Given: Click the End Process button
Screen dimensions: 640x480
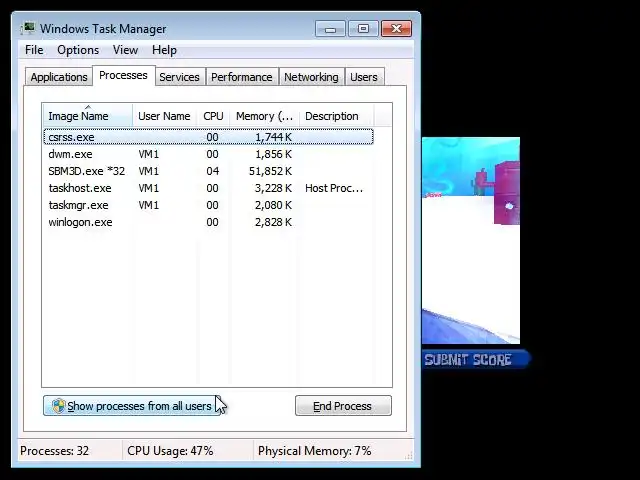Looking at the screenshot, I should 343,406.
